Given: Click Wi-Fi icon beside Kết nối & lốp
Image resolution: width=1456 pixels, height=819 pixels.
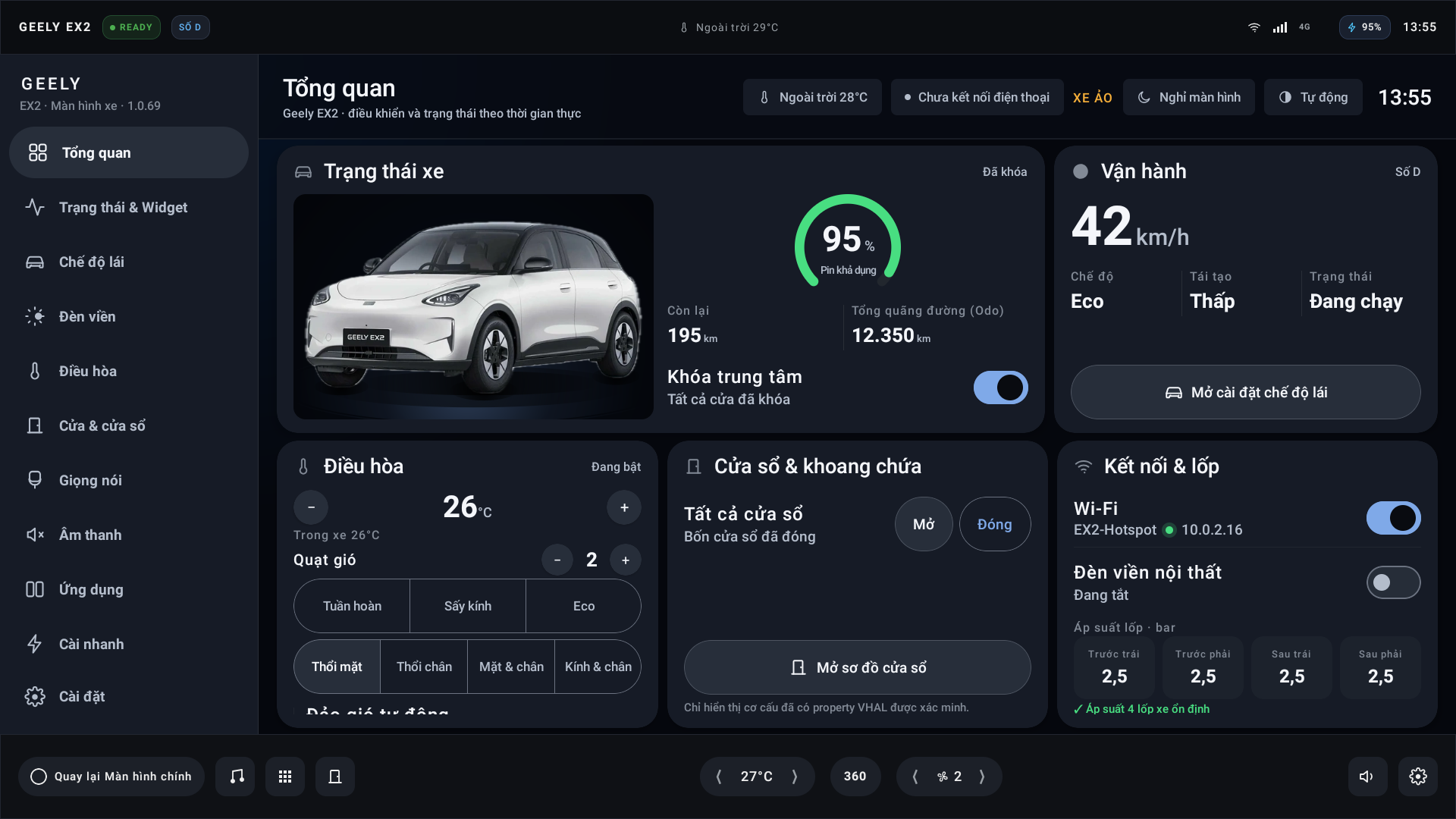Looking at the screenshot, I should pos(1084,466).
